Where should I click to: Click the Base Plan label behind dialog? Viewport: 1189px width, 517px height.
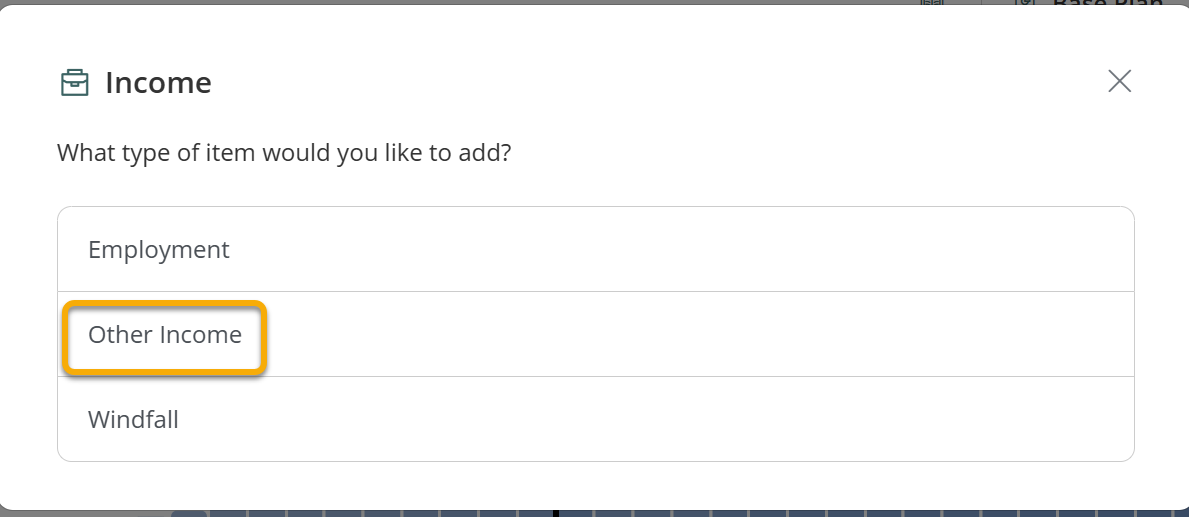pyautogui.click(x=1107, y=3)
